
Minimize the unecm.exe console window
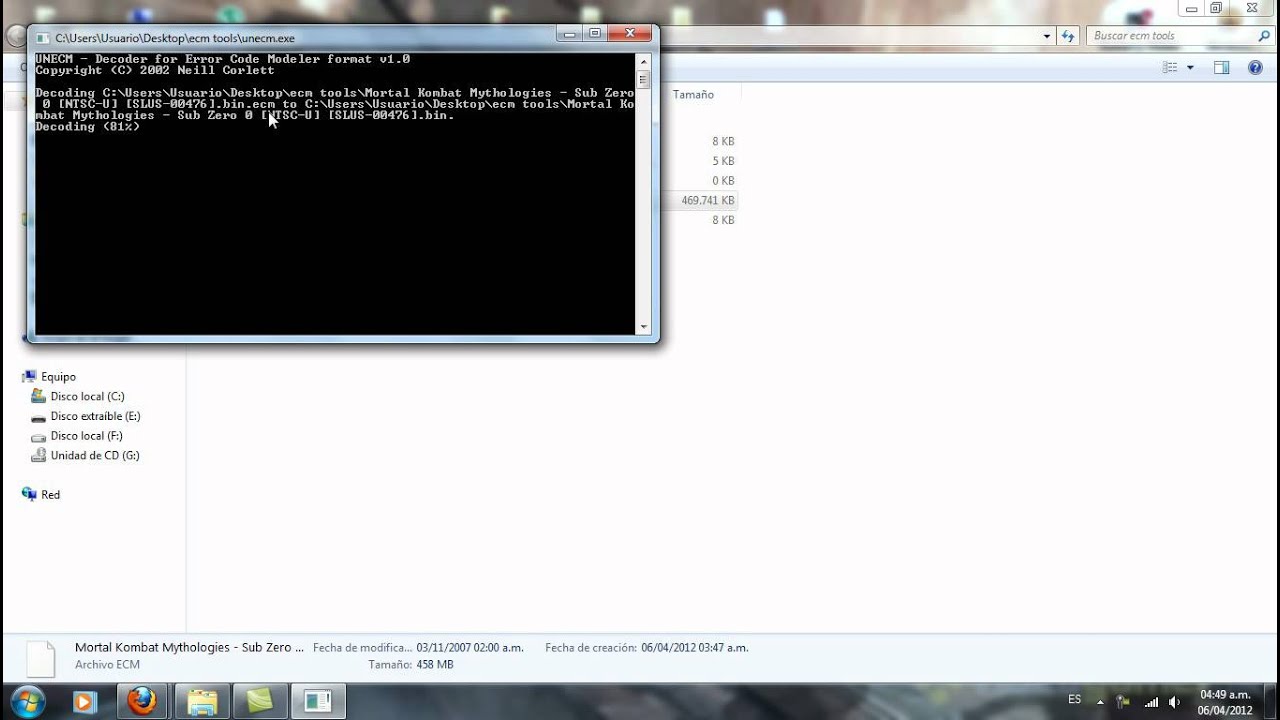(569, 33)
